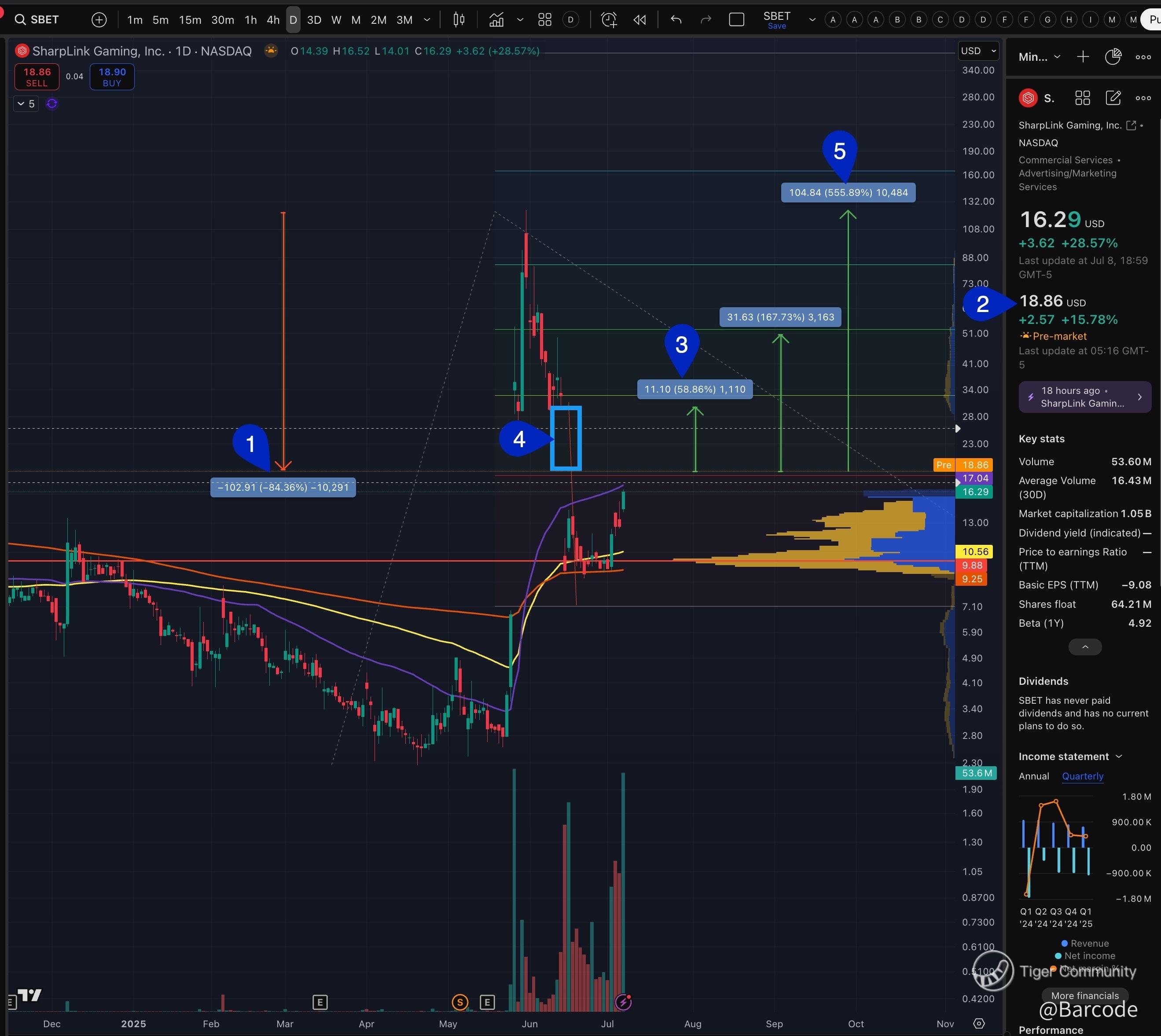Image resolution: width=1161 pixels, height=1036 pixels.
Task: Select the circled H layout shortcut
Action: click(x=1069, y=20)
